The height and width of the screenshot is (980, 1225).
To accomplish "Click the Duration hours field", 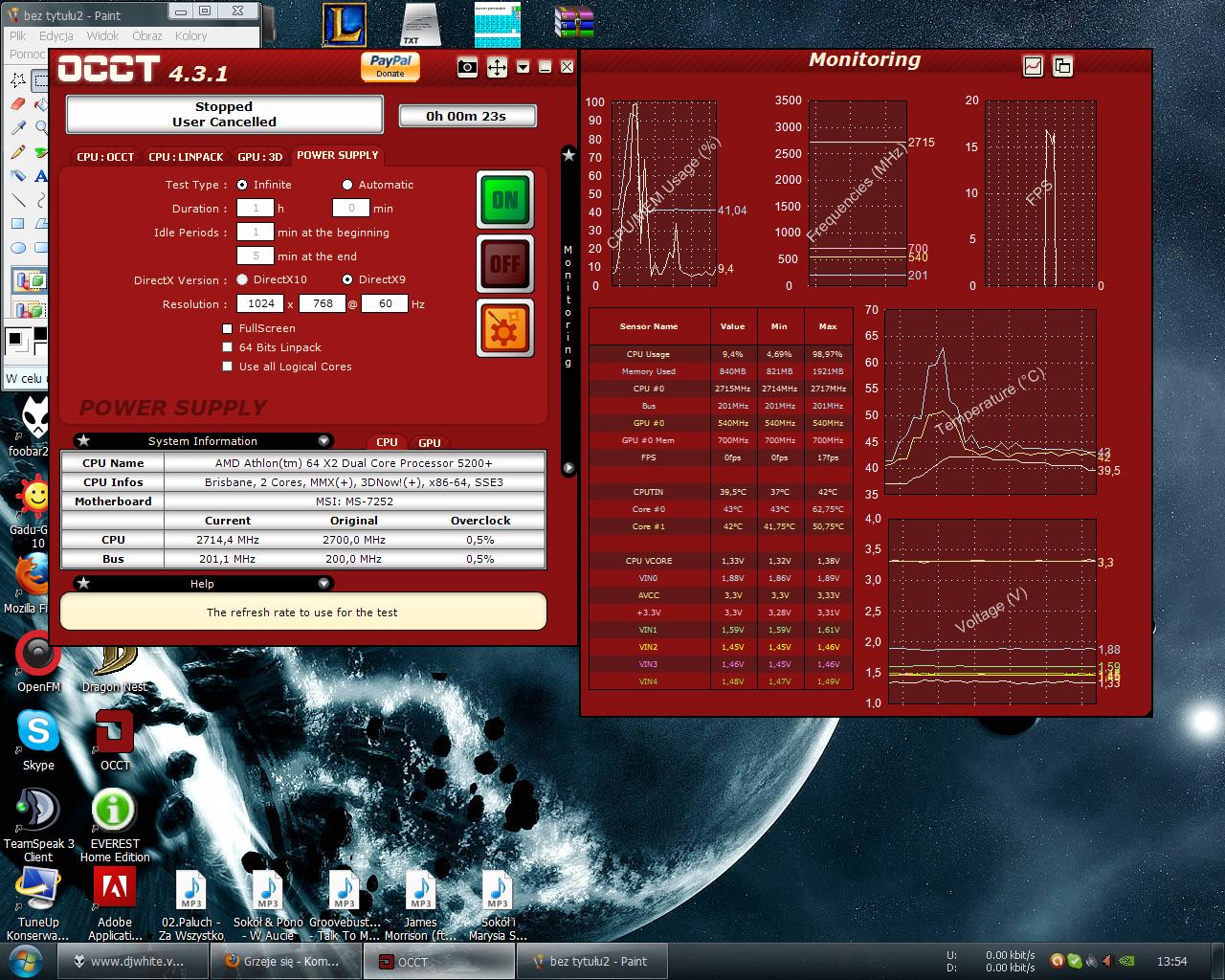I will click(256, 208).
